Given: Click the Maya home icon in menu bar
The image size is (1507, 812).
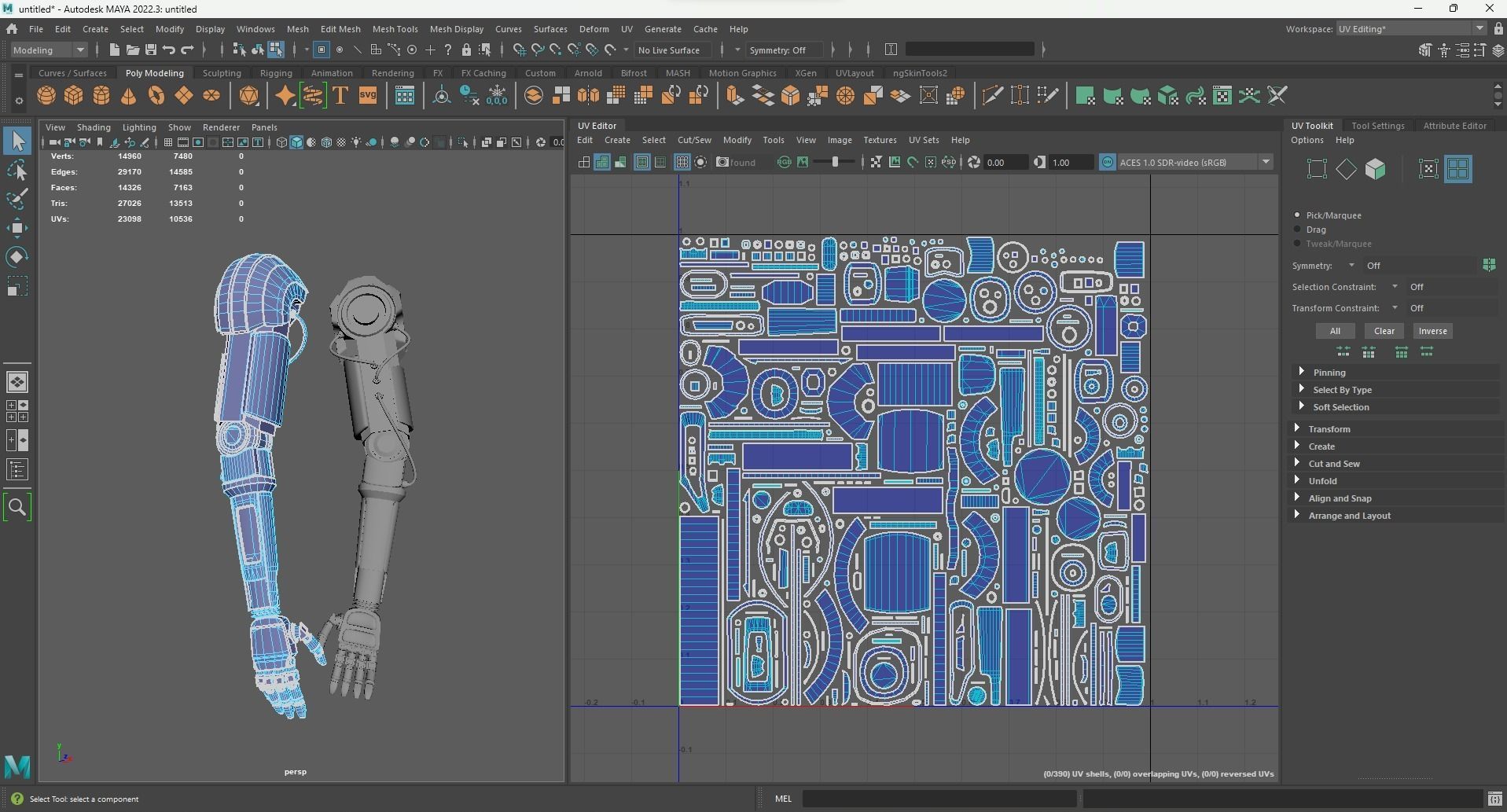Looking at the screenshot, I should [x=12, y=29].
